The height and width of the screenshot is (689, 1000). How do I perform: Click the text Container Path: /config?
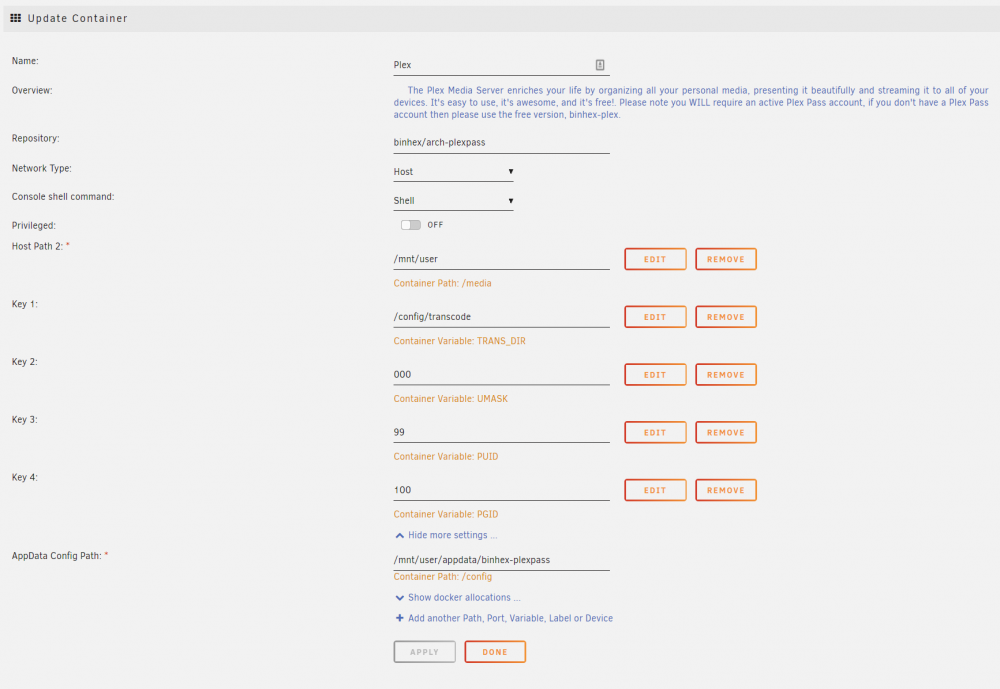click(443, 577)
